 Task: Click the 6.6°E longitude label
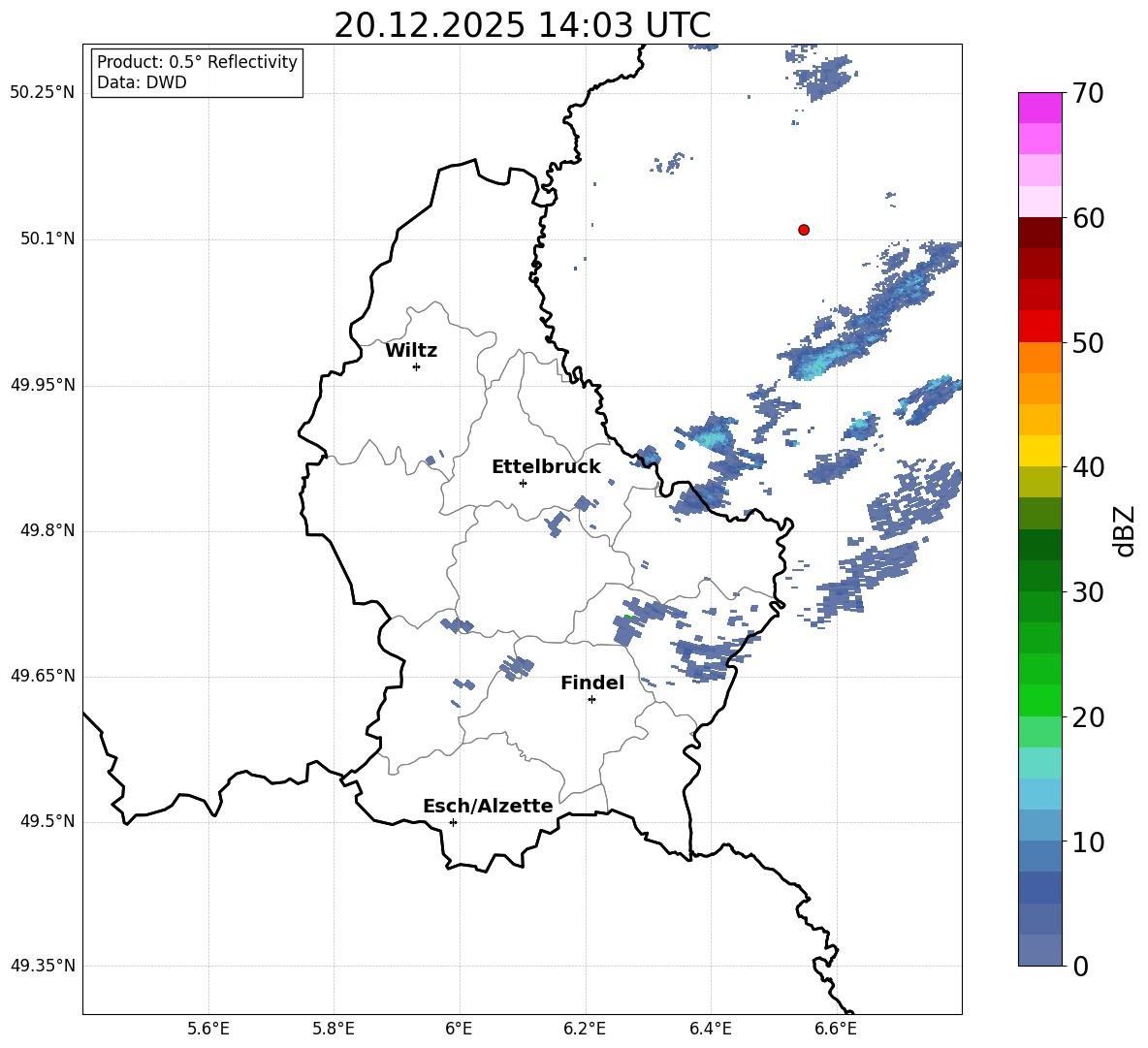[x=836, y=1029]
